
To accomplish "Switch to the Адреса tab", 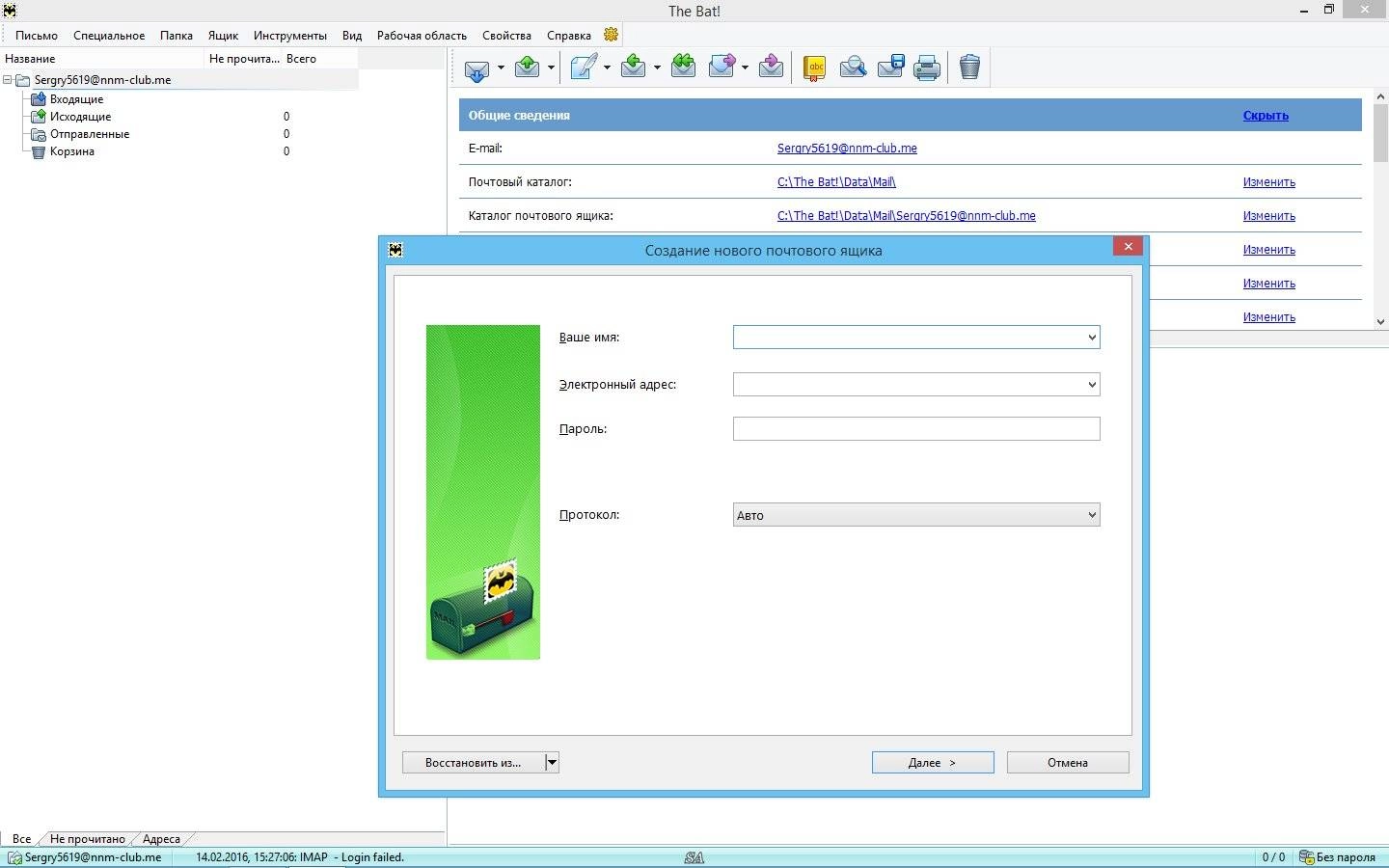I will (x=161, y=839).
